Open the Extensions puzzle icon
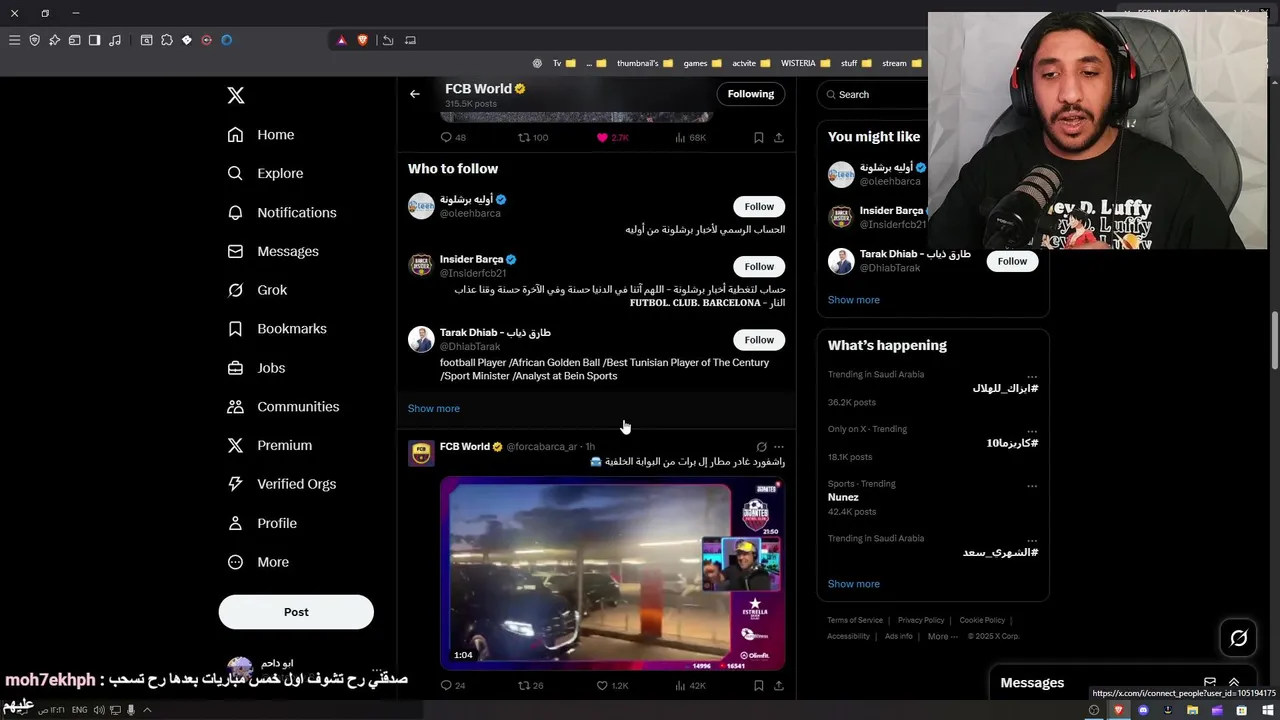The height and width of the screenshot is (720, 1280). tap(166, 40)
